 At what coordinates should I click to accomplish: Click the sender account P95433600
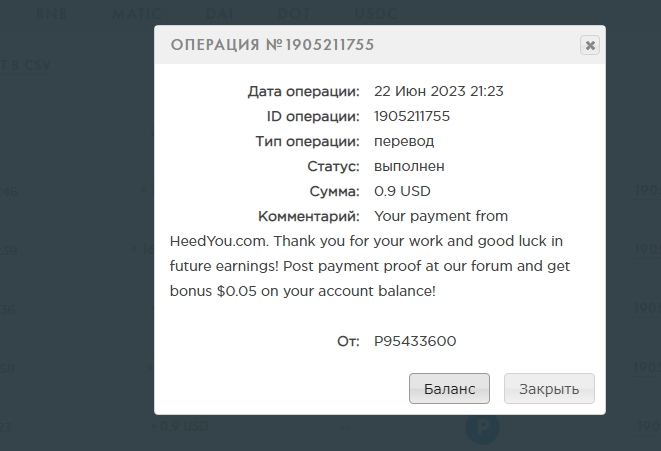415,341
